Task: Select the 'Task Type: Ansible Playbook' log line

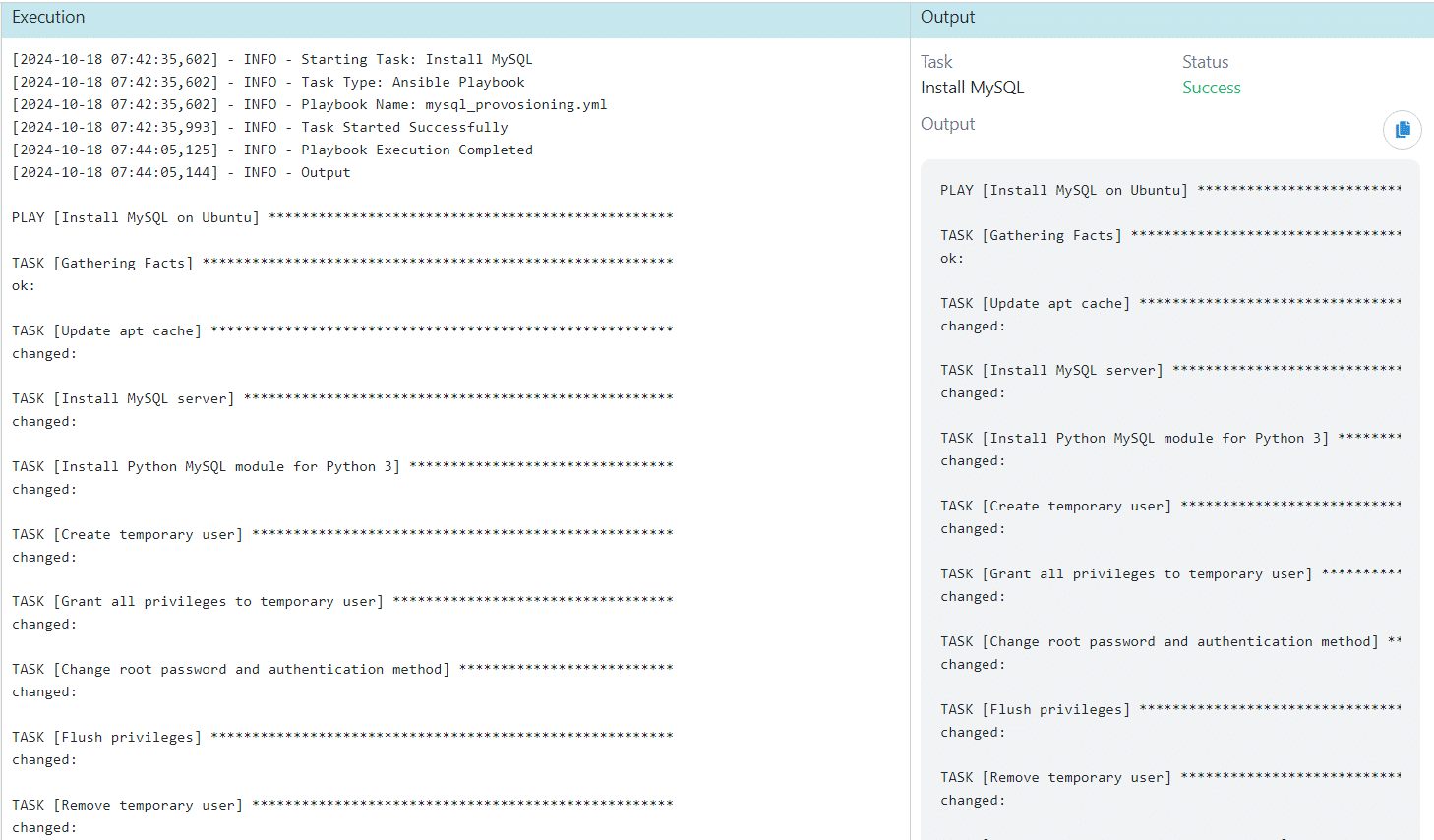Action: click(x=269, y=83)
